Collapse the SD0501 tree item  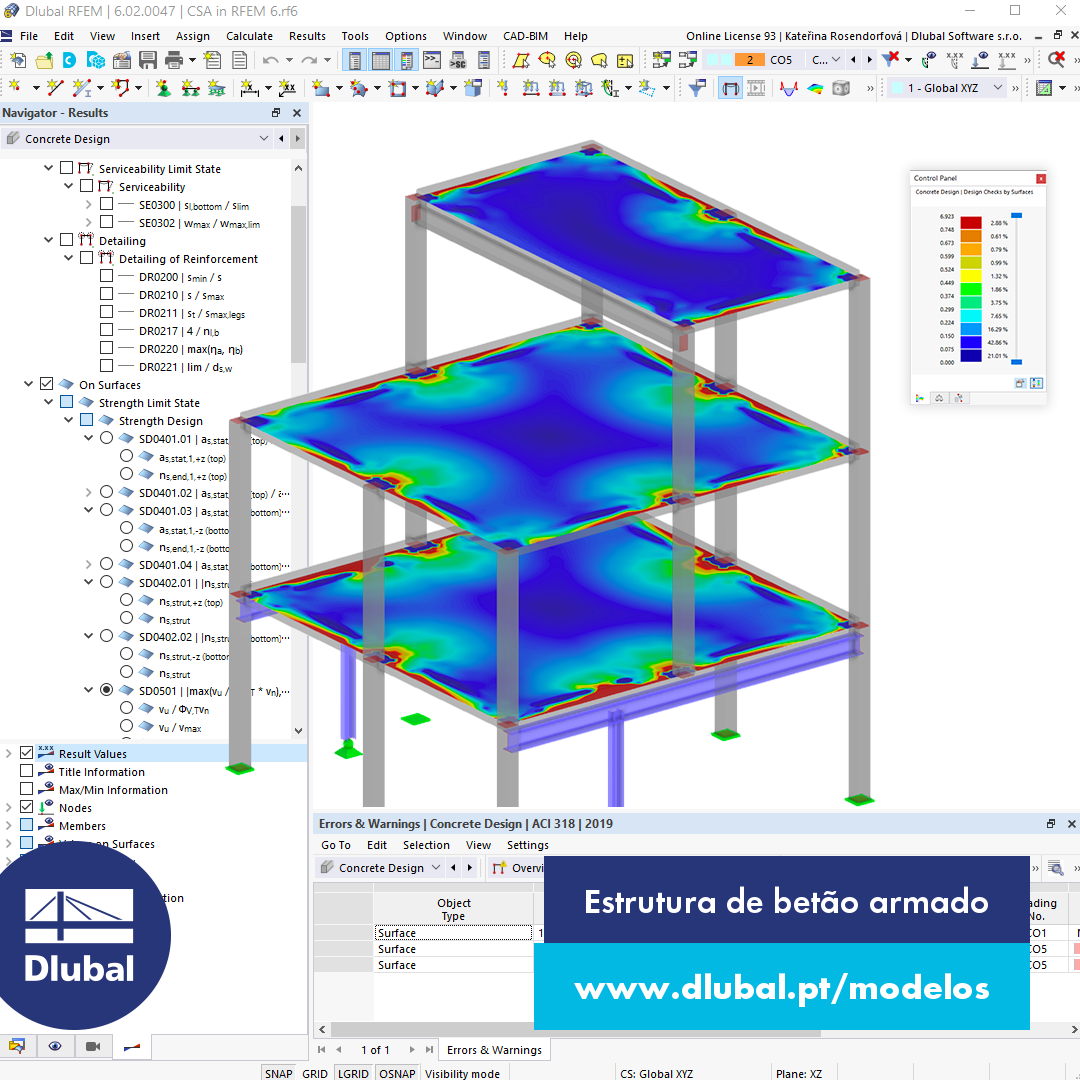tap(88, 689)
